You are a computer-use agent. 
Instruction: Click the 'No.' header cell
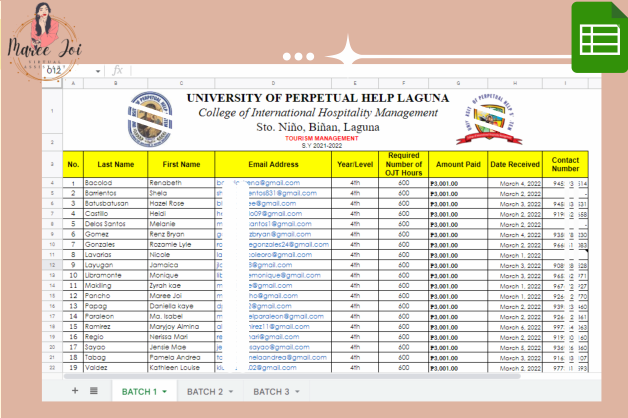pos(73,164)
